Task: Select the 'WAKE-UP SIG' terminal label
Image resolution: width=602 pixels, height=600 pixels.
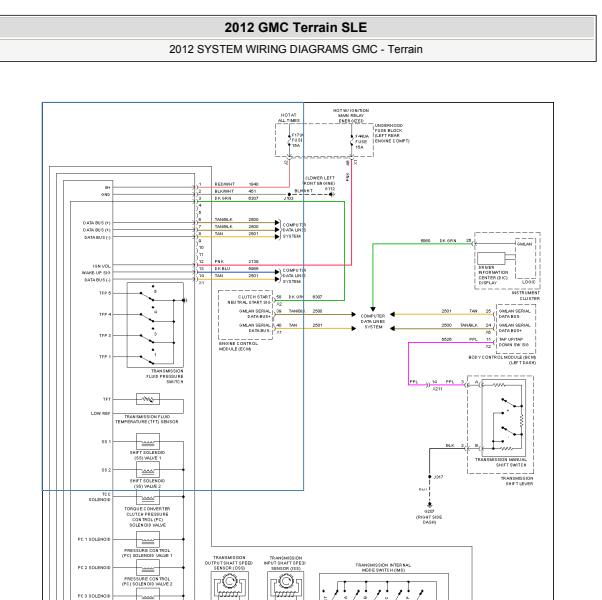Action: point(96,273)
